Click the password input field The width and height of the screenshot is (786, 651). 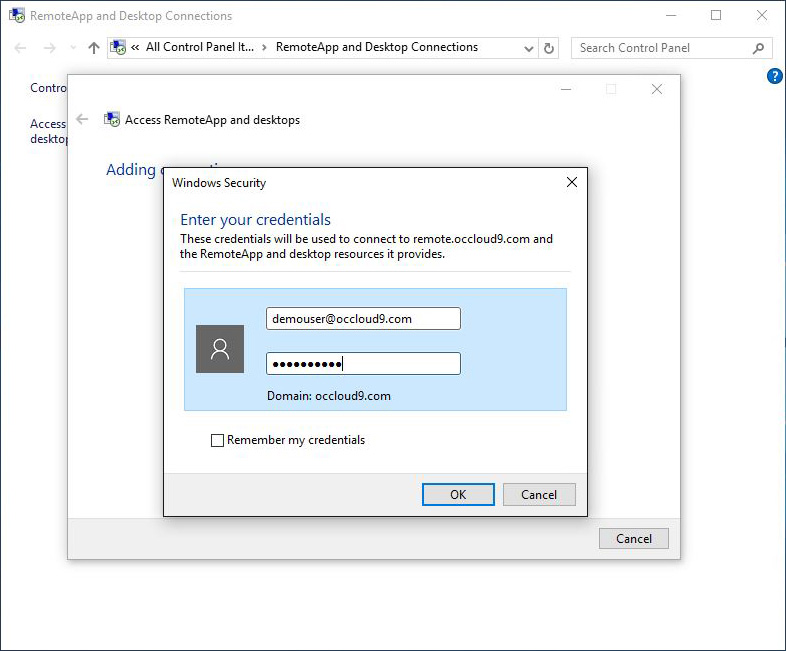[x=363, y=363]
